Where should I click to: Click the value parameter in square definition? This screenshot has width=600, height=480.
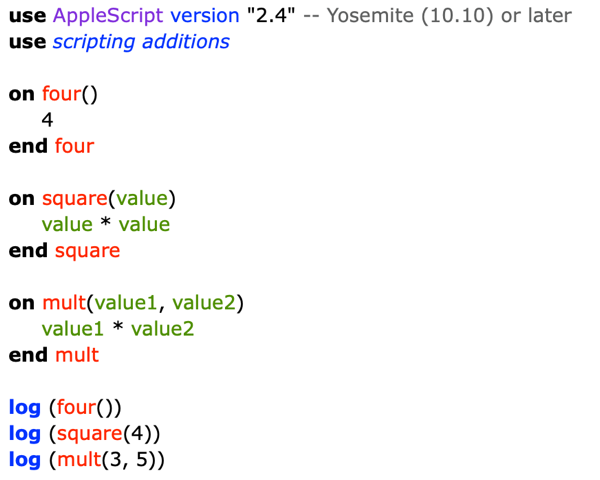coord(142,198)
